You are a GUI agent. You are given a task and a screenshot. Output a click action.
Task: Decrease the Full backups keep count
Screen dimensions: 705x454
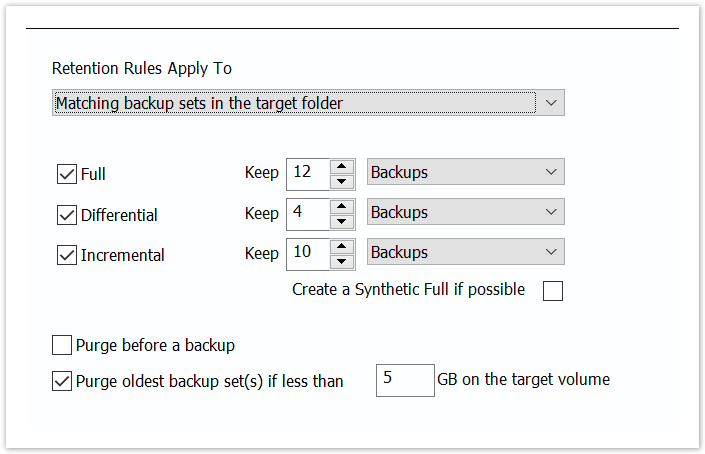click(x=342, y=181)
